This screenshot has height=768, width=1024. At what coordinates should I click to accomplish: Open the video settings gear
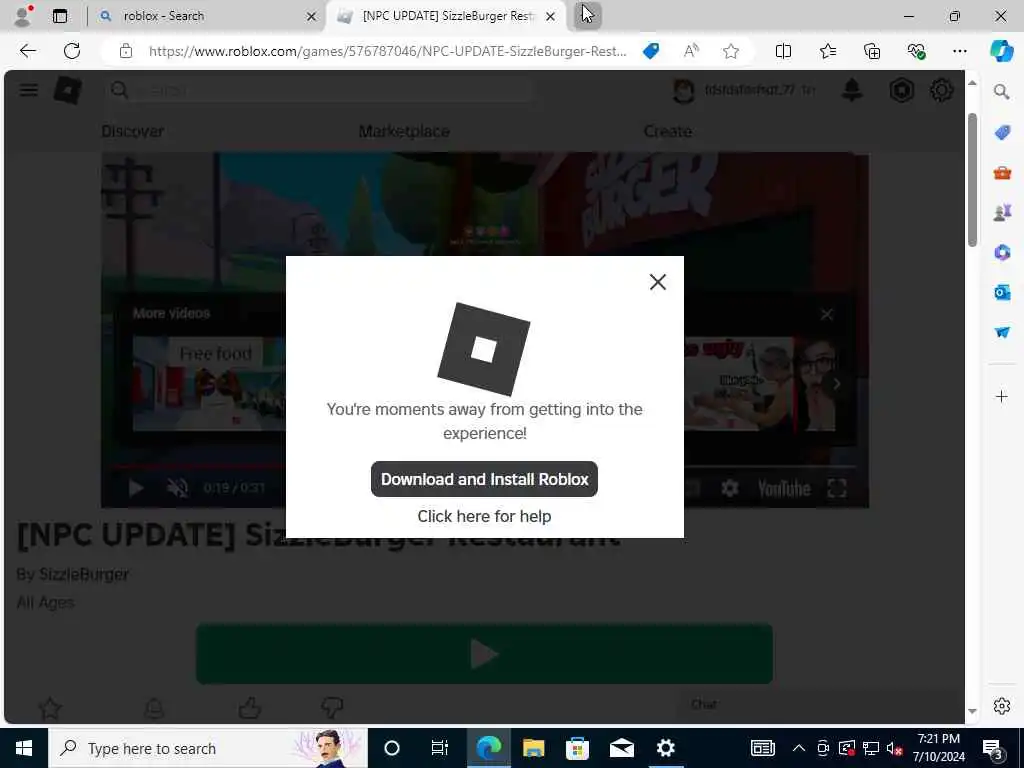click(729, 488)
